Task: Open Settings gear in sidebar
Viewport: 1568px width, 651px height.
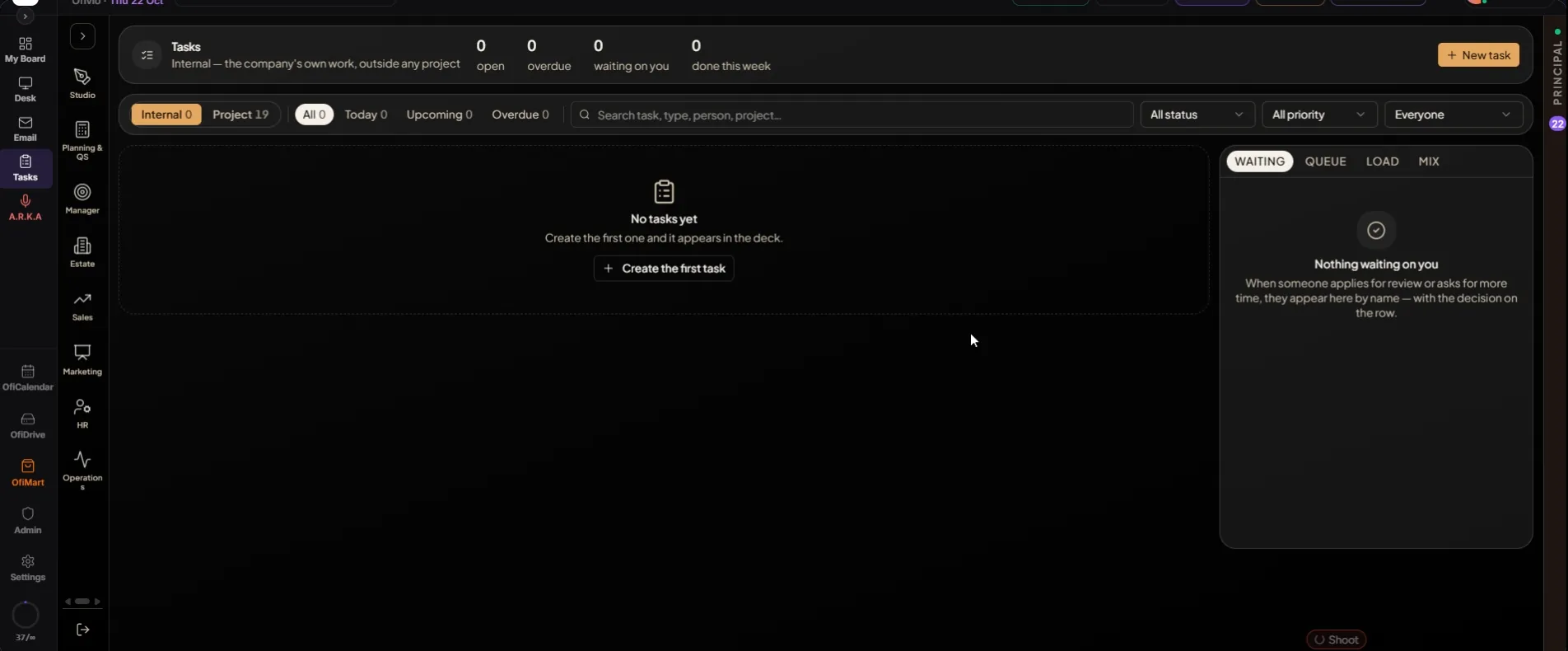Action: tap(28, 568)
